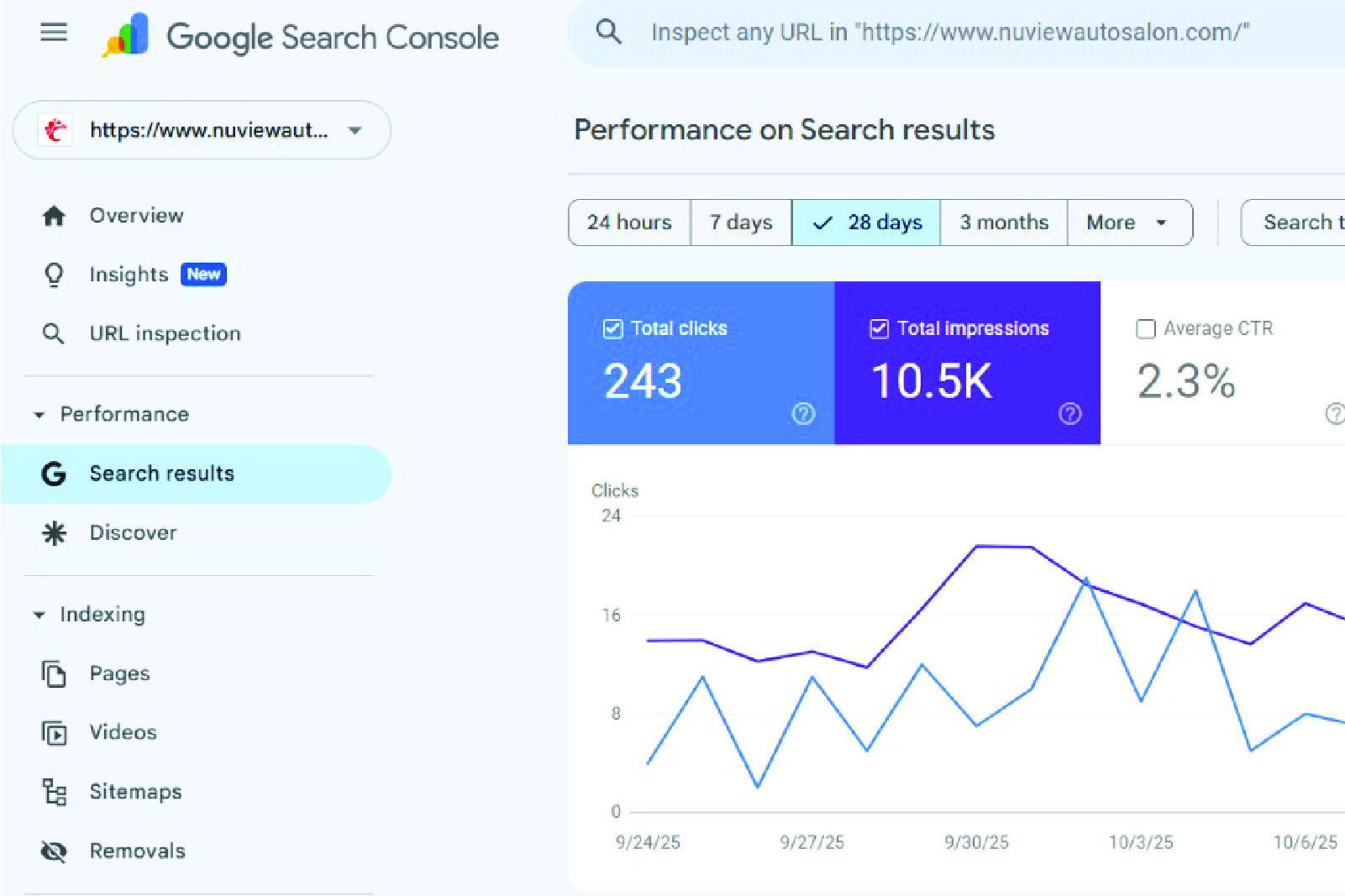
Task: Select the 7 days date range
Action: pyautogui.click(x=741, y=223)
